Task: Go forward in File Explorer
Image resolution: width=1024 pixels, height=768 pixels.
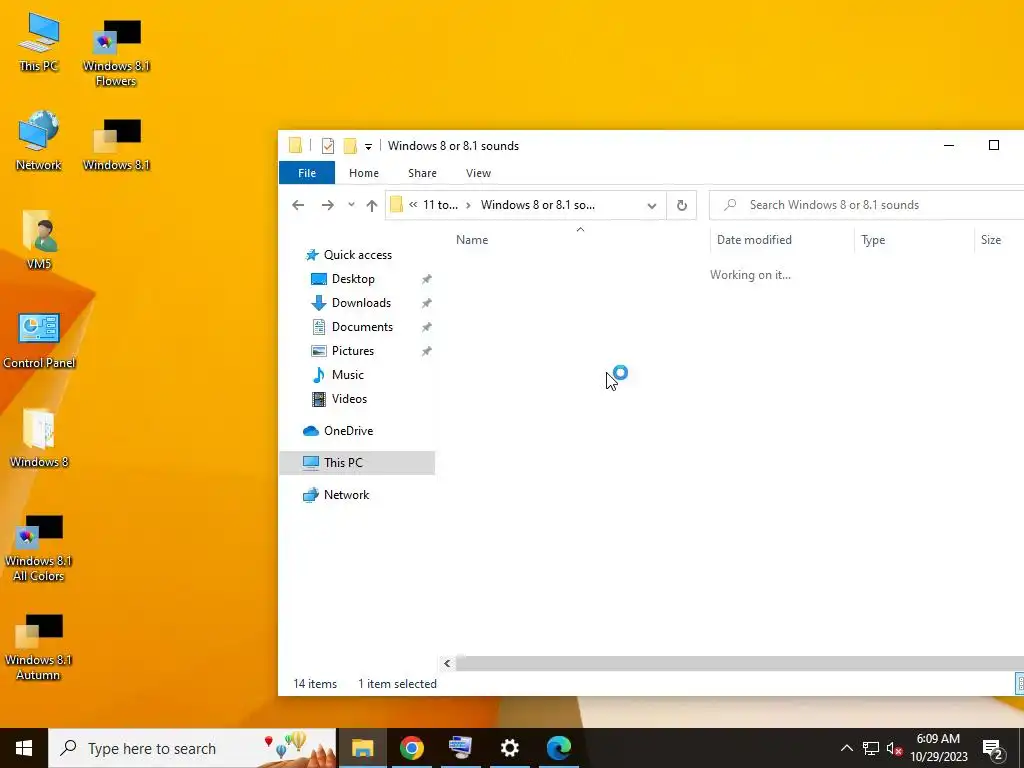Action: point(328,205)
